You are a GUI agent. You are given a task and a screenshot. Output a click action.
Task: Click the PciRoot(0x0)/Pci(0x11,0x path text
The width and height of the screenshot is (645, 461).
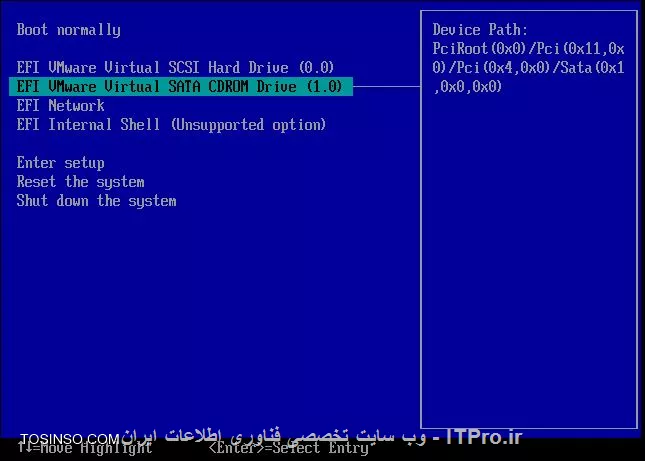click(528, 49)
